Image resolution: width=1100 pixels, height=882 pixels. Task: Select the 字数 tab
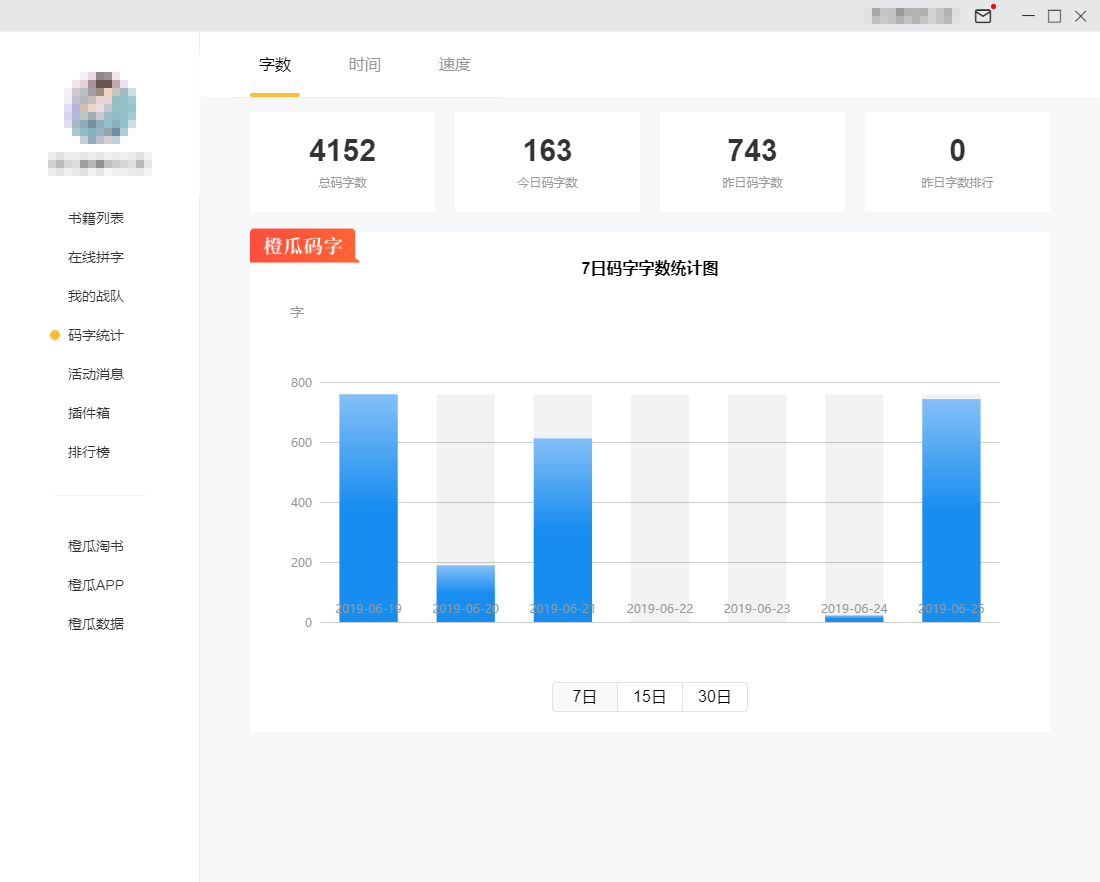click(x=275, y=65)
